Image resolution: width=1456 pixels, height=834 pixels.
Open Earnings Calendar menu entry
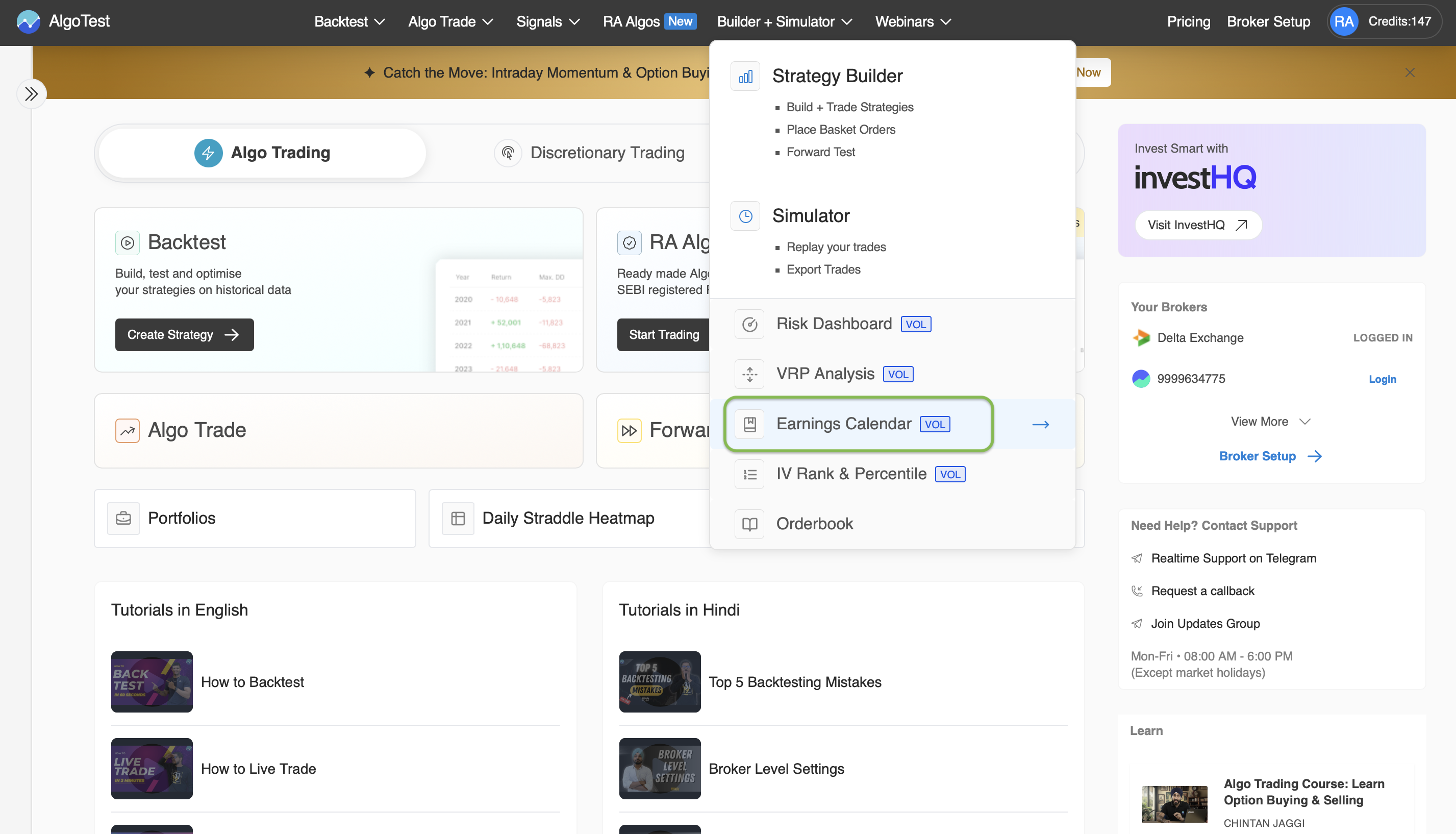tap(893, 424)
